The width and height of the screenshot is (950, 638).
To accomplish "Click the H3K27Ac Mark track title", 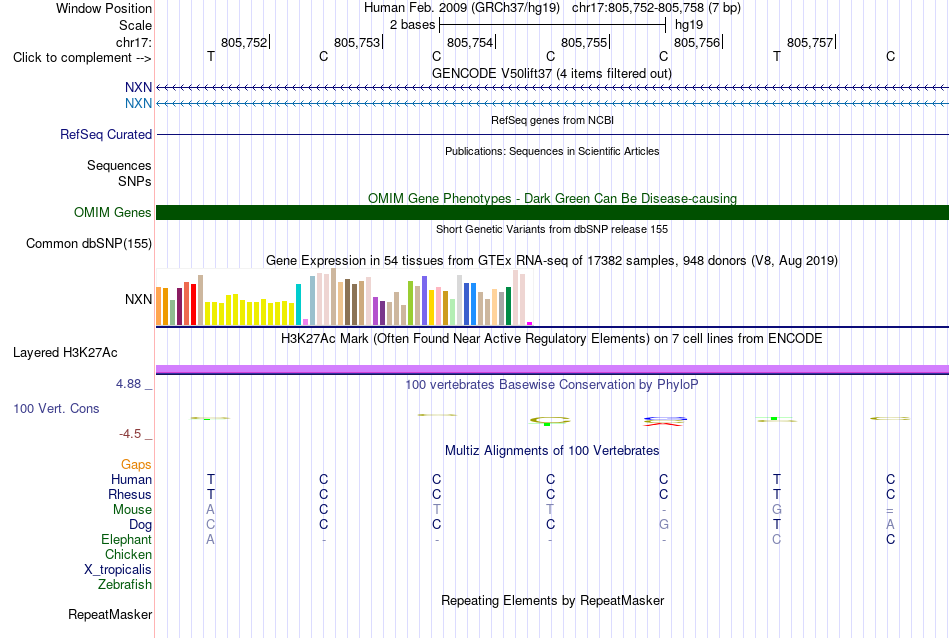I will [x=552, y=338].
